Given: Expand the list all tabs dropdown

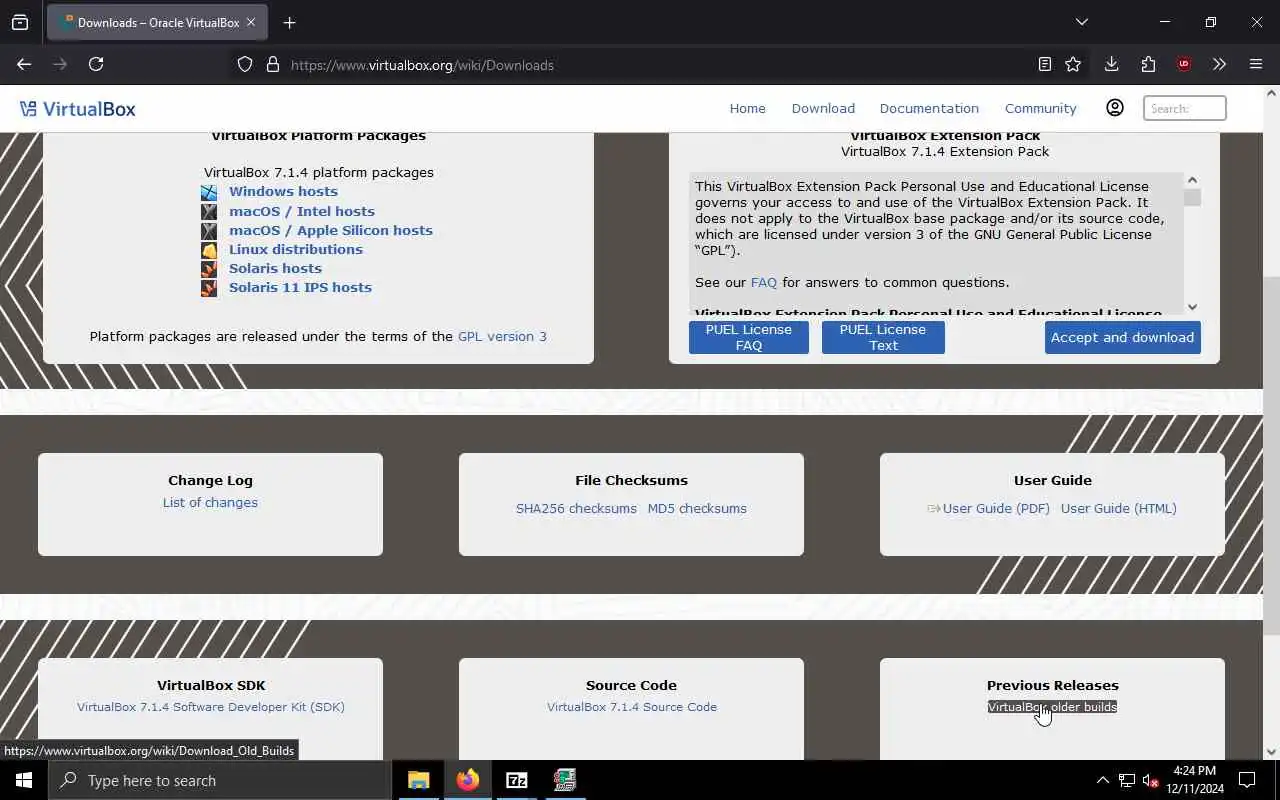Looking at the screenshot, I should (1081, 22).
